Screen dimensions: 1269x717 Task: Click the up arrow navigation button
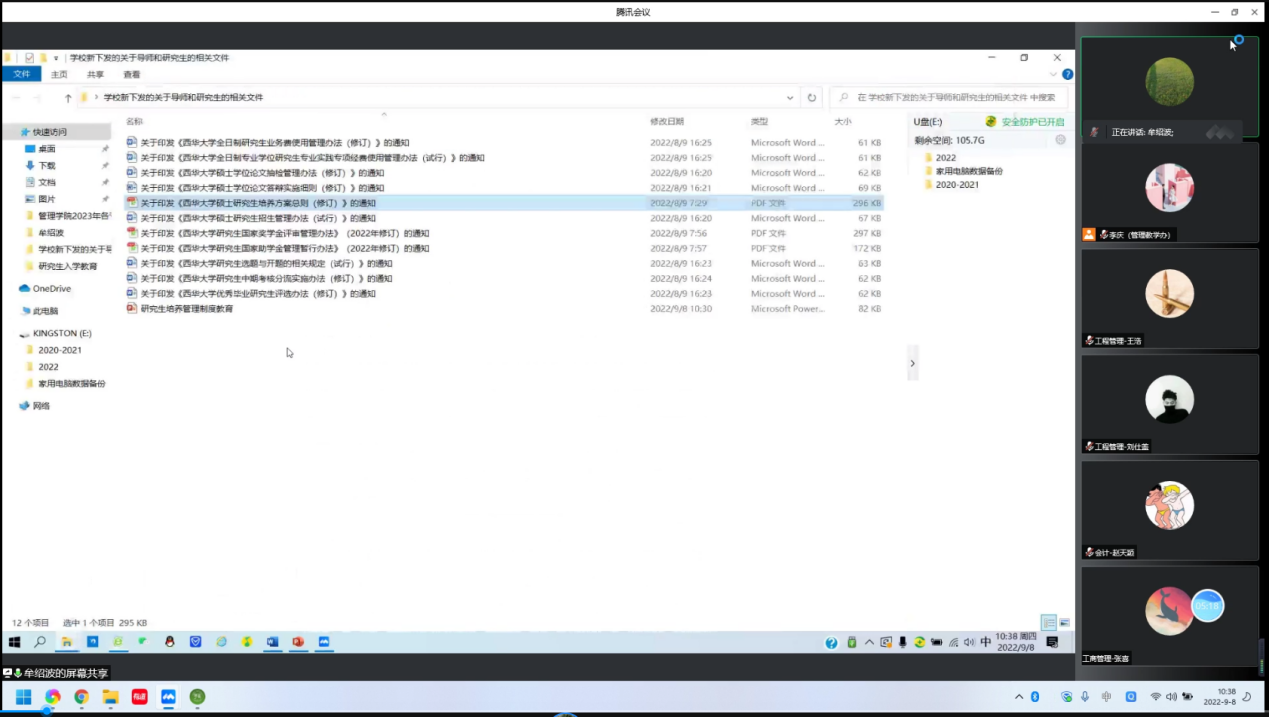[68, 98]
